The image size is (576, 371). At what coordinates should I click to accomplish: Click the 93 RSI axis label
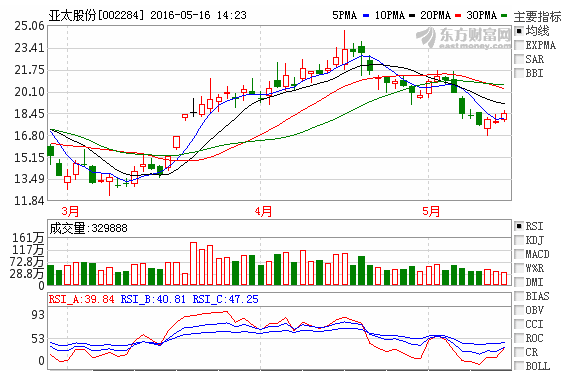point(38,315)
